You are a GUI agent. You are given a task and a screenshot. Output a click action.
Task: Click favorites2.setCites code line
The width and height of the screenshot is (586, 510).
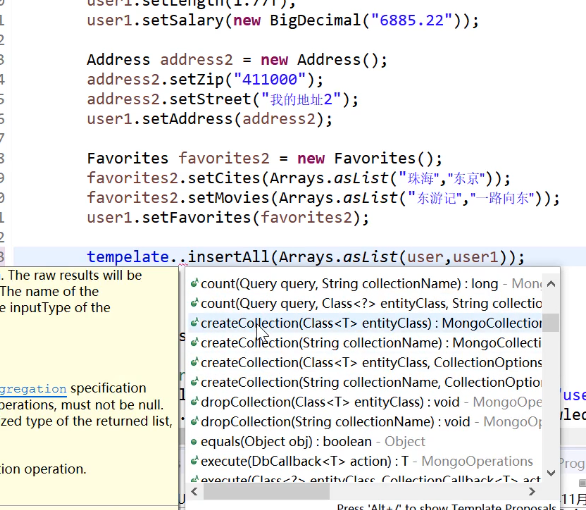pyautogui.click(x=299, y=178)
